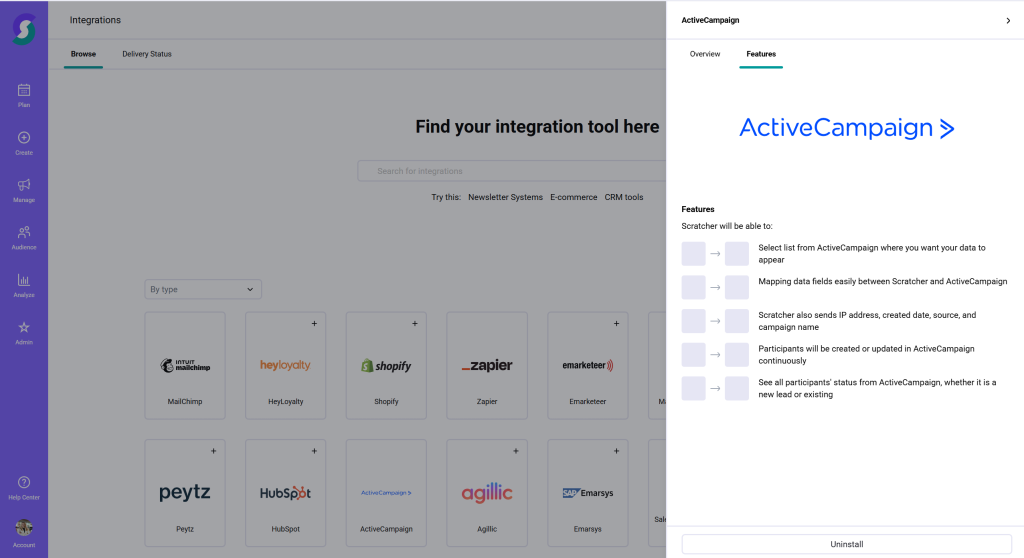Open the Shopify integration card
The width and height of the screenshot is (1024, 558).
pos(386,365)
